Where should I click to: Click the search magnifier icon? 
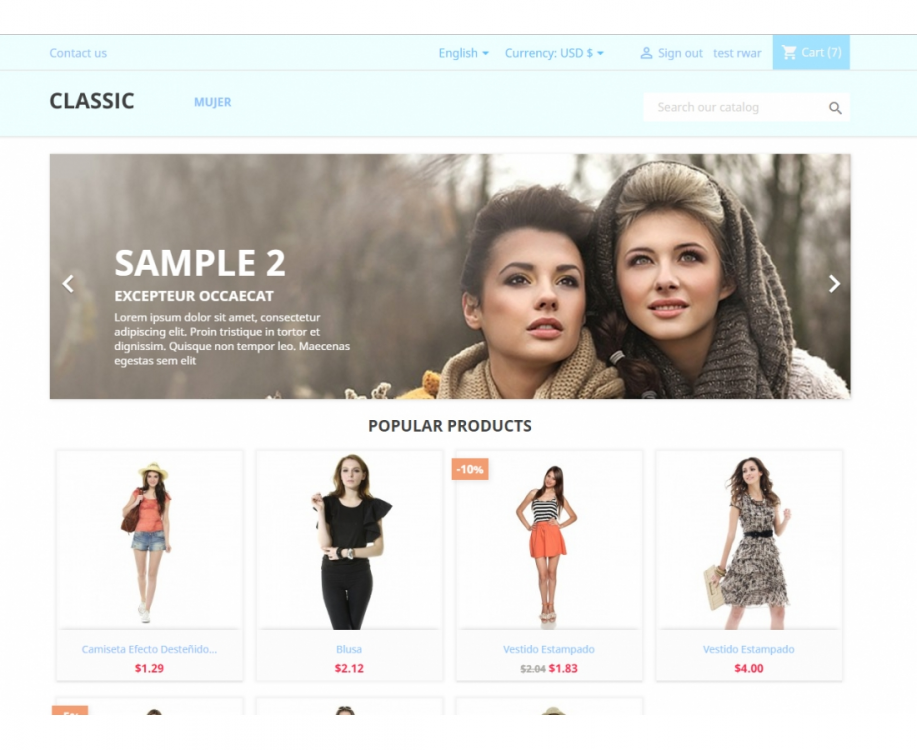[835, 108]
